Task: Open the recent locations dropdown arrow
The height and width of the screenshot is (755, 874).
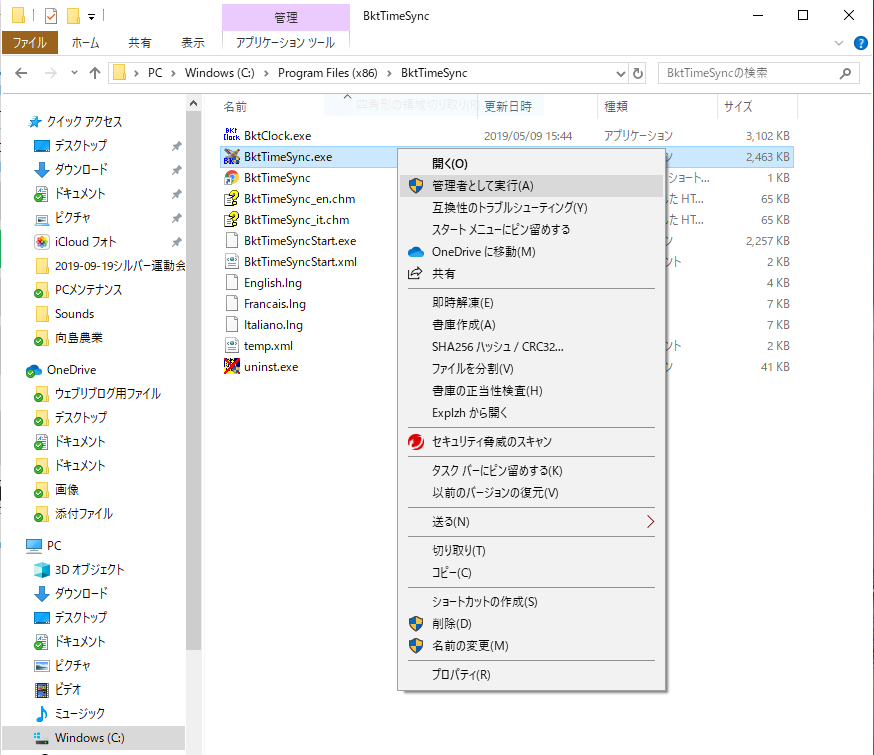Action: click(74, 73)
